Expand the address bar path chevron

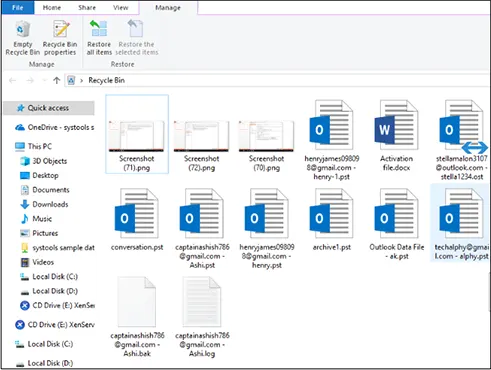[x=81, y=80]
